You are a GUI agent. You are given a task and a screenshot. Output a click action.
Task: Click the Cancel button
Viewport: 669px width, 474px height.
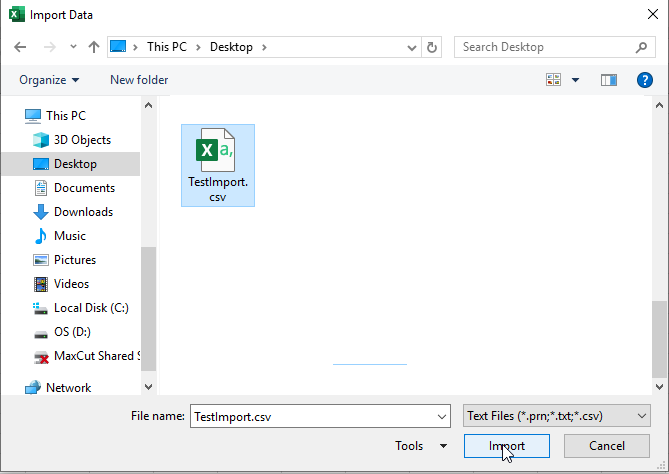[x=607, y=446]
